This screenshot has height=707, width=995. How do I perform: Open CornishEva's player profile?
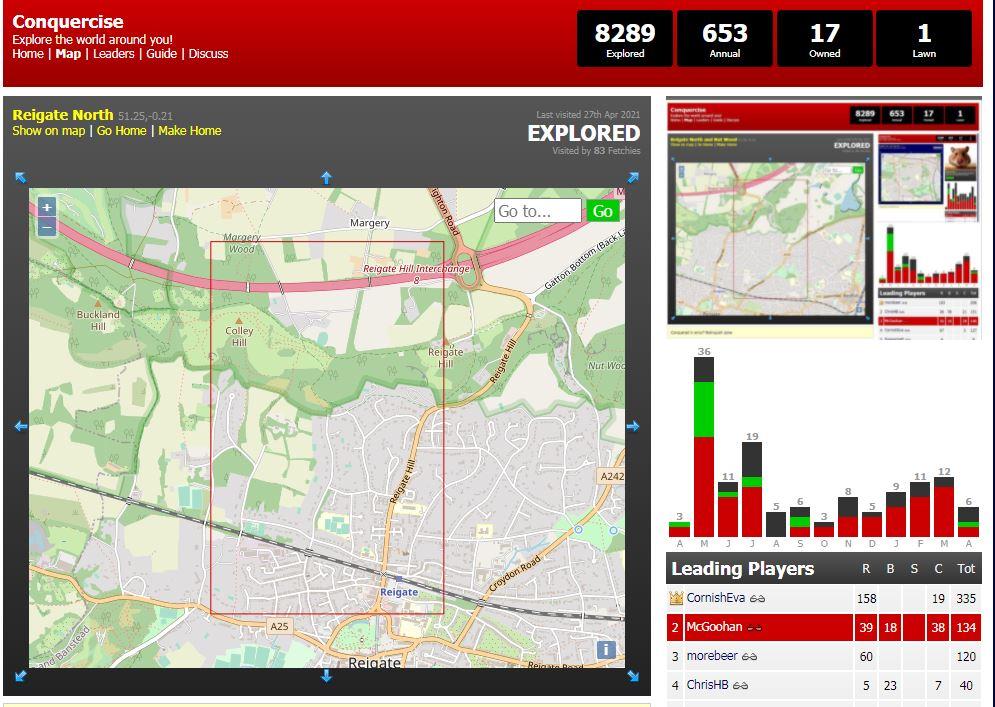coord(715,598)
